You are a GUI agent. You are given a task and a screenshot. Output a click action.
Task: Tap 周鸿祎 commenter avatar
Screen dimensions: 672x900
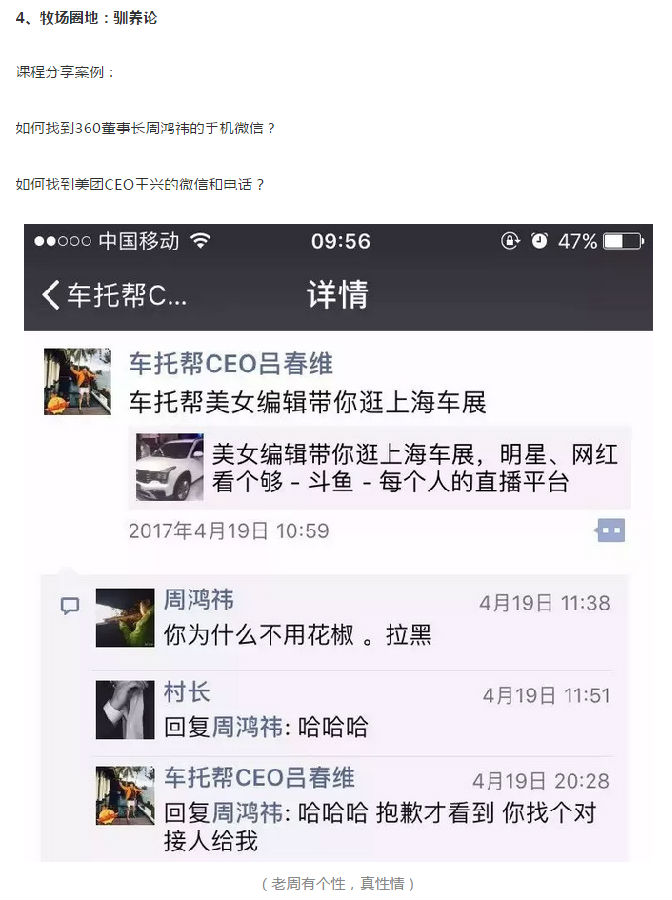click(125, 618)
